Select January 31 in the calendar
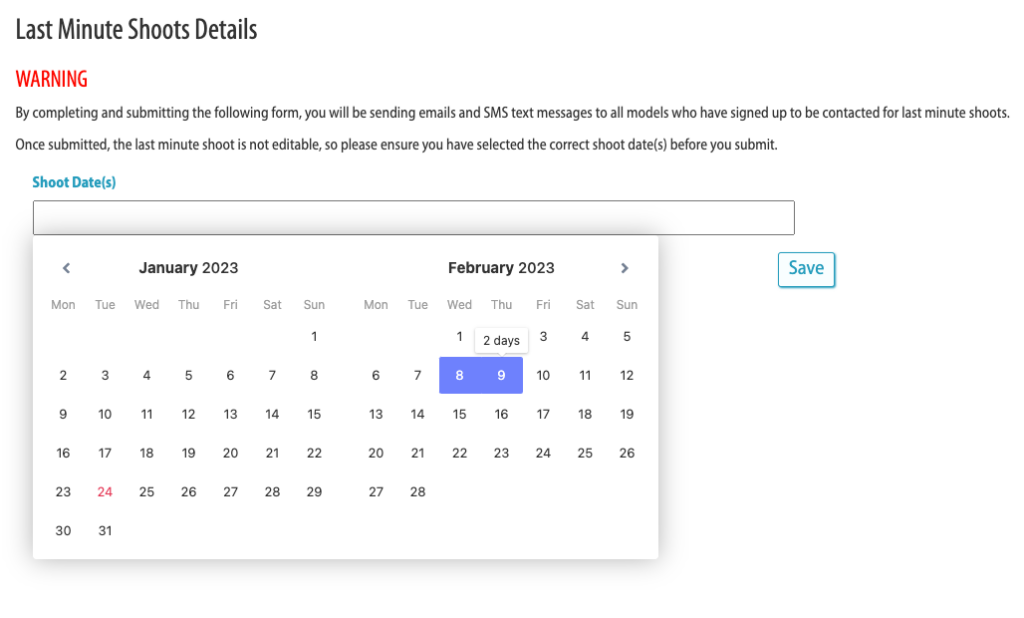 pyautogui.click(x=105, y=531)
